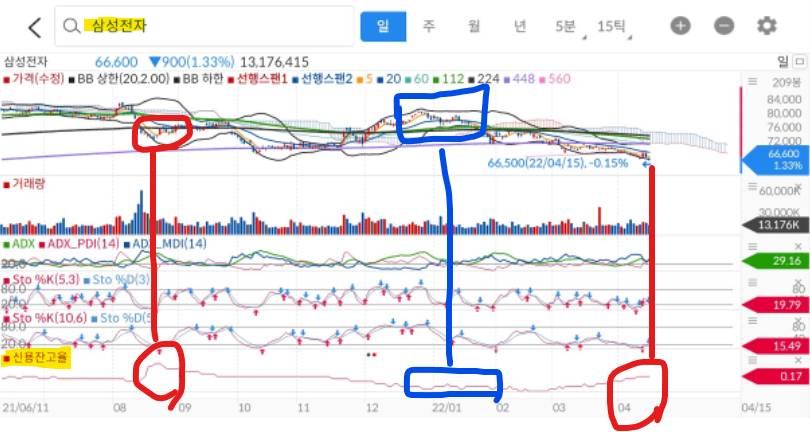
Task: Select the 일 daily tab
Action: click(x=383, y=26)
